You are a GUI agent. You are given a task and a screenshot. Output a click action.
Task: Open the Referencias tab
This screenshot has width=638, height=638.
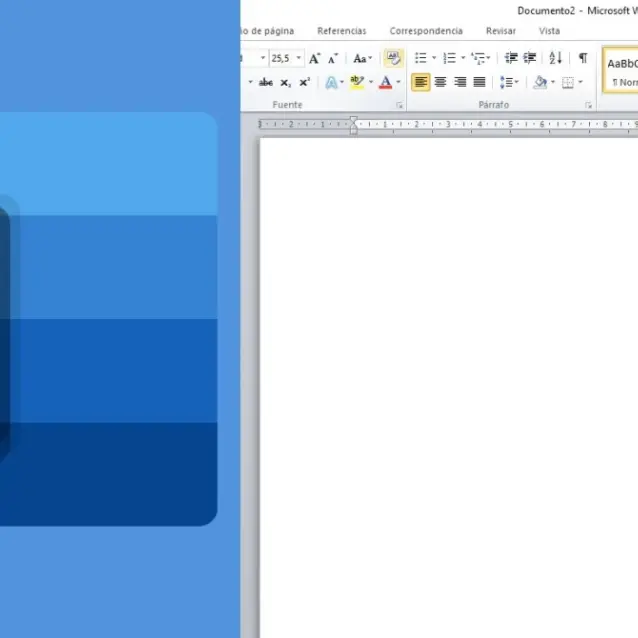(342, 31)
